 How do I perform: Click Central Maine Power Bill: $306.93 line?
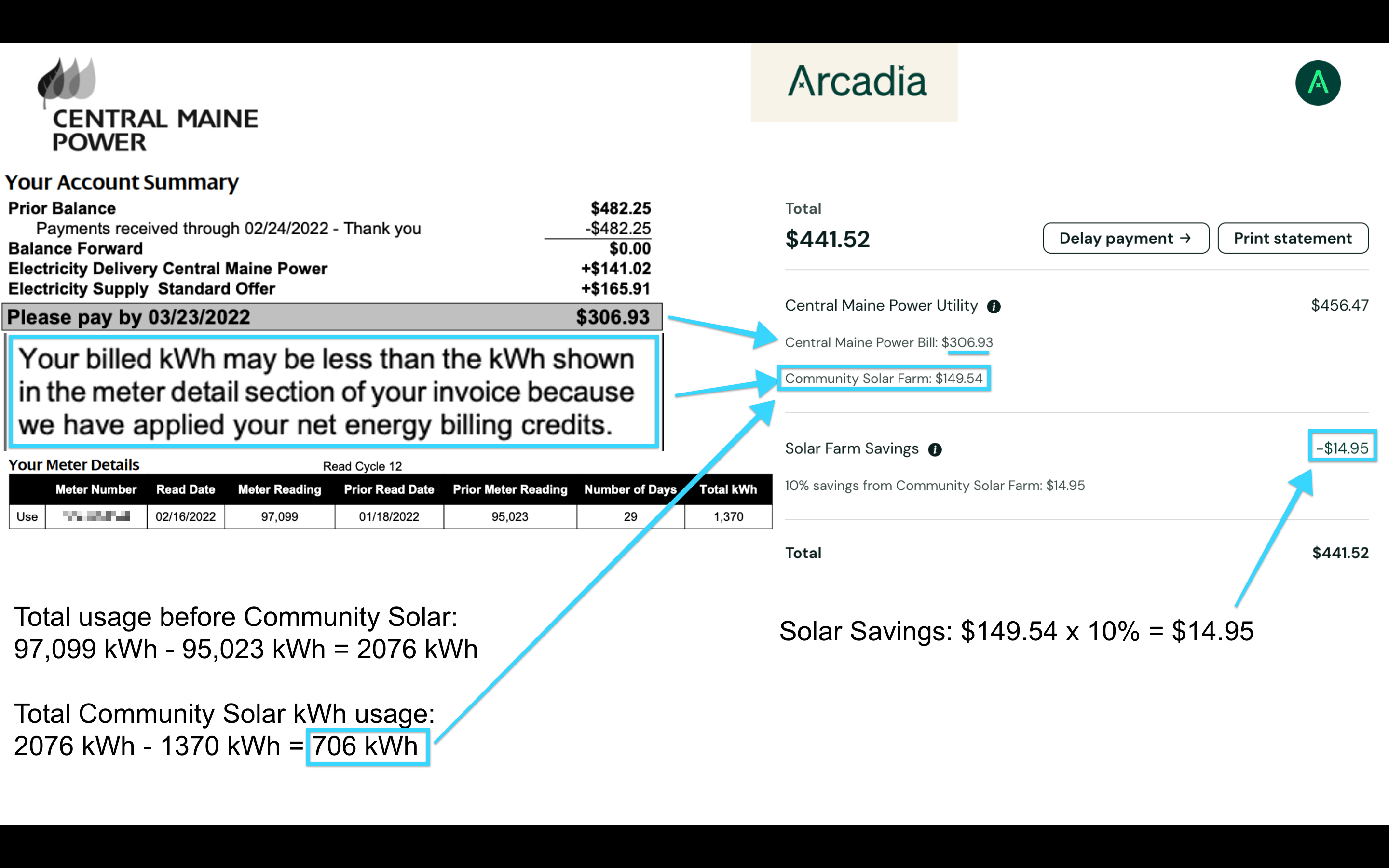(x=888, y=343)
